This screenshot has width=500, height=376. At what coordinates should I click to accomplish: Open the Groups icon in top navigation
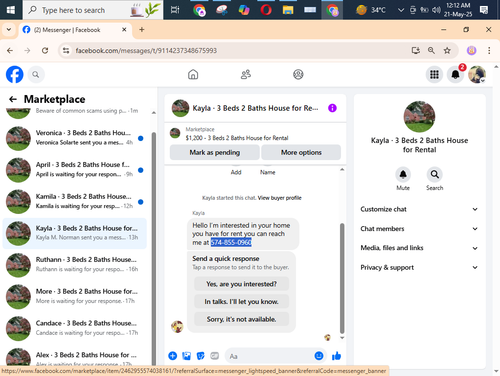pos(298,74)
